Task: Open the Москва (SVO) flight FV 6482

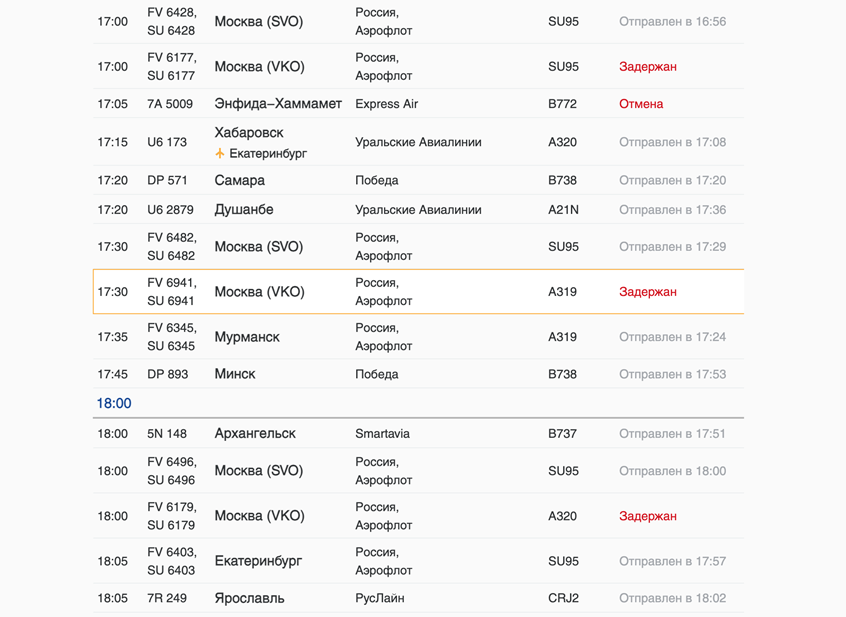Action: pyautogui.click(x=418, y=246)
